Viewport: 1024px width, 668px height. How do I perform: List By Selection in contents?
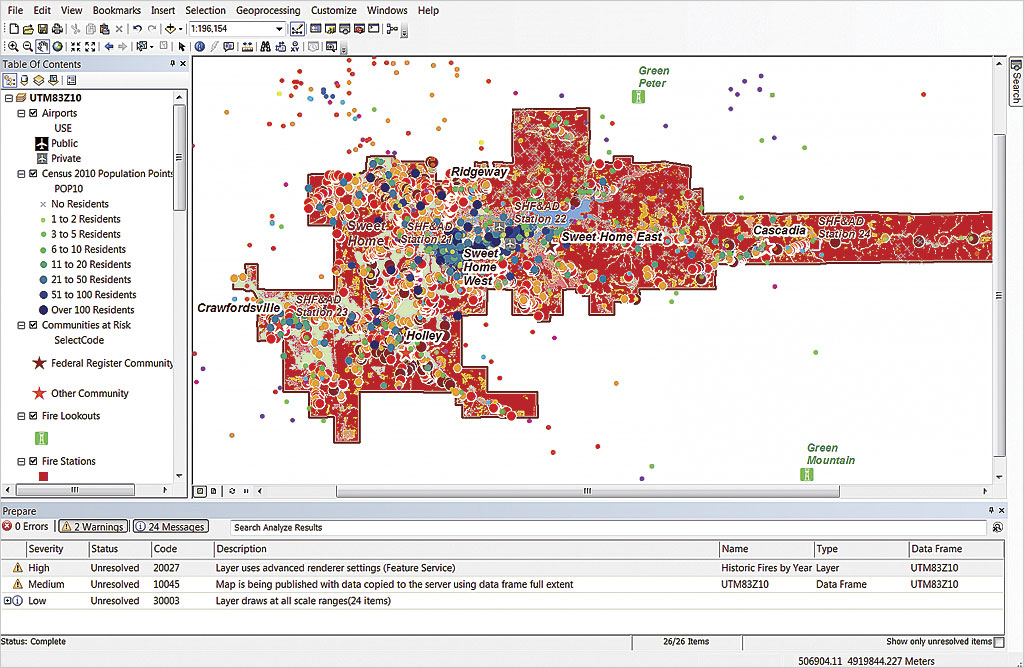(x=54, y=80)
